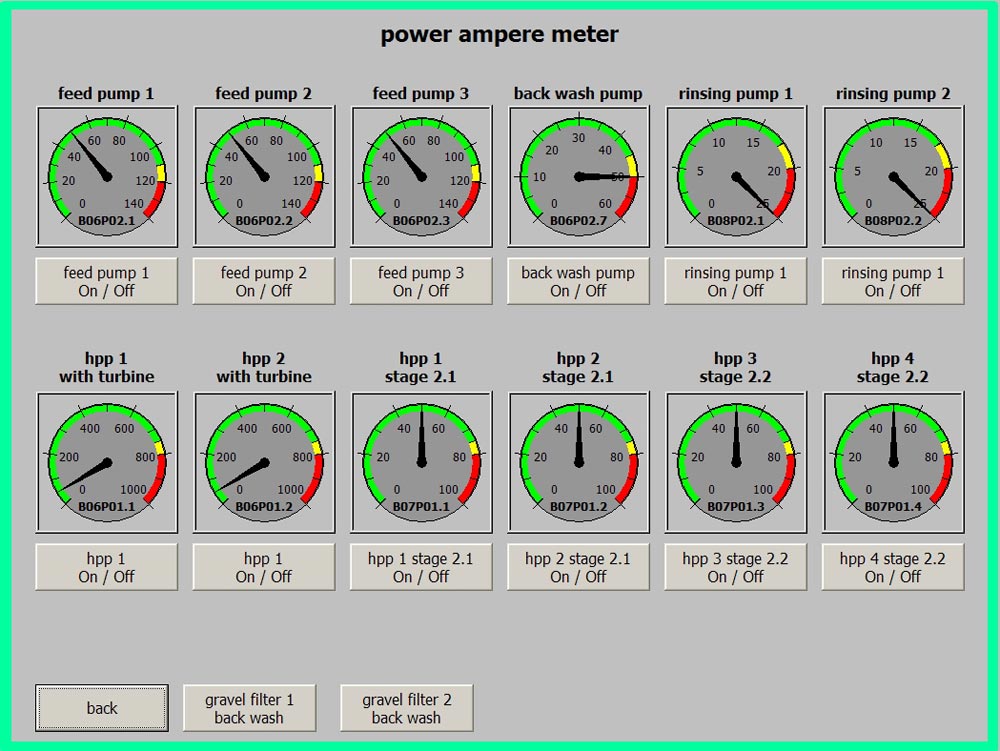Click the feed pump 1 ampere gauge
Image resolution: width=1000 pixels, height=751 pixels.
click(x=107, y=176)
